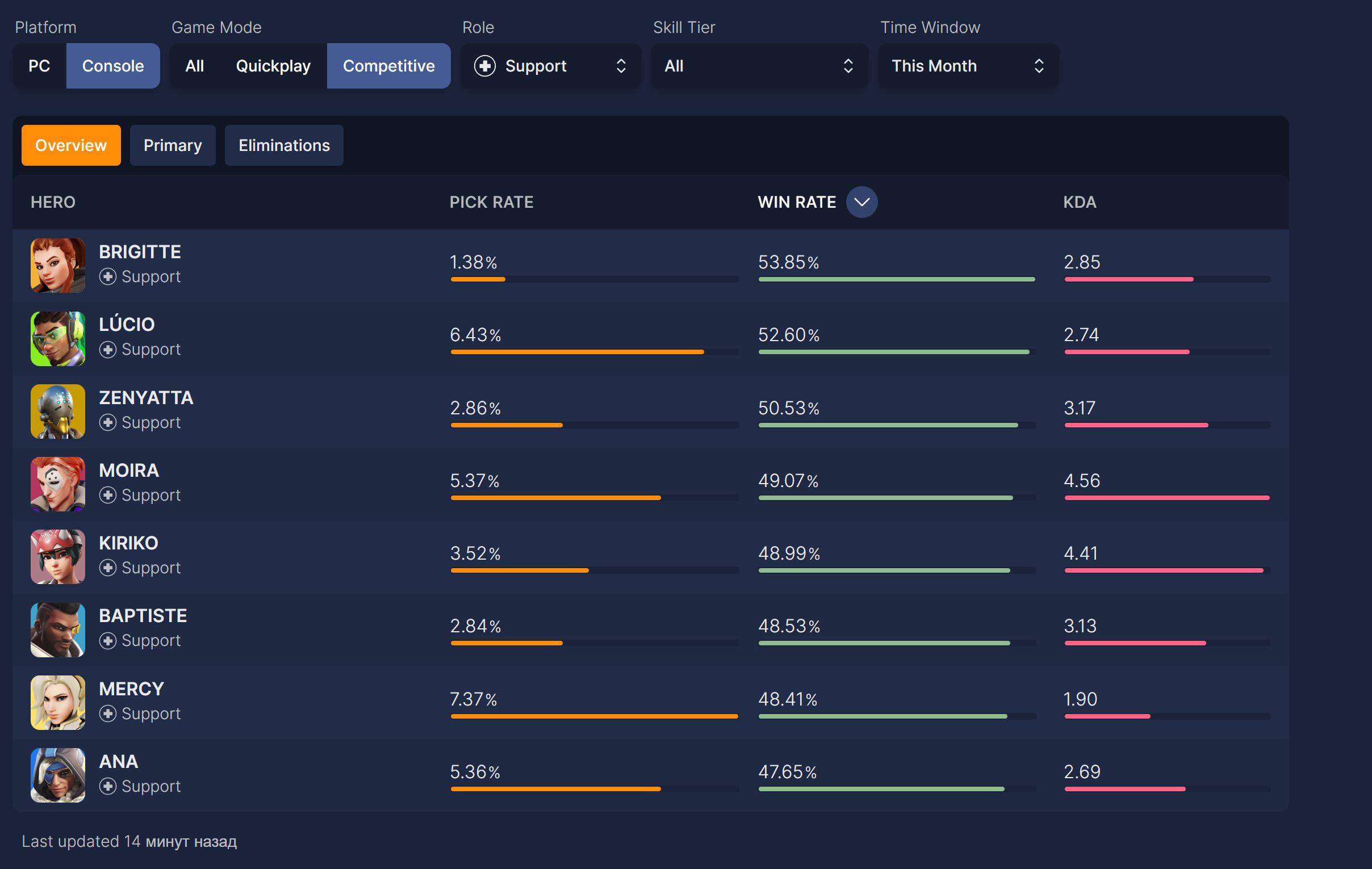The height and width of the screenshot is (869, 1372).
Task: Click Mercy's orange pick rate bar
Action: point(594,716)
